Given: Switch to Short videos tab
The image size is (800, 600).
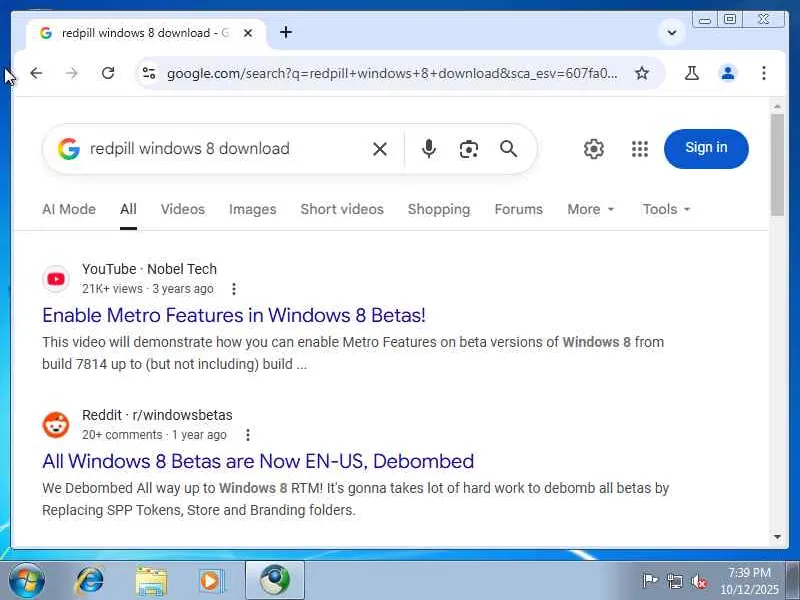Looking at the screenshot, I should point(342,209).
